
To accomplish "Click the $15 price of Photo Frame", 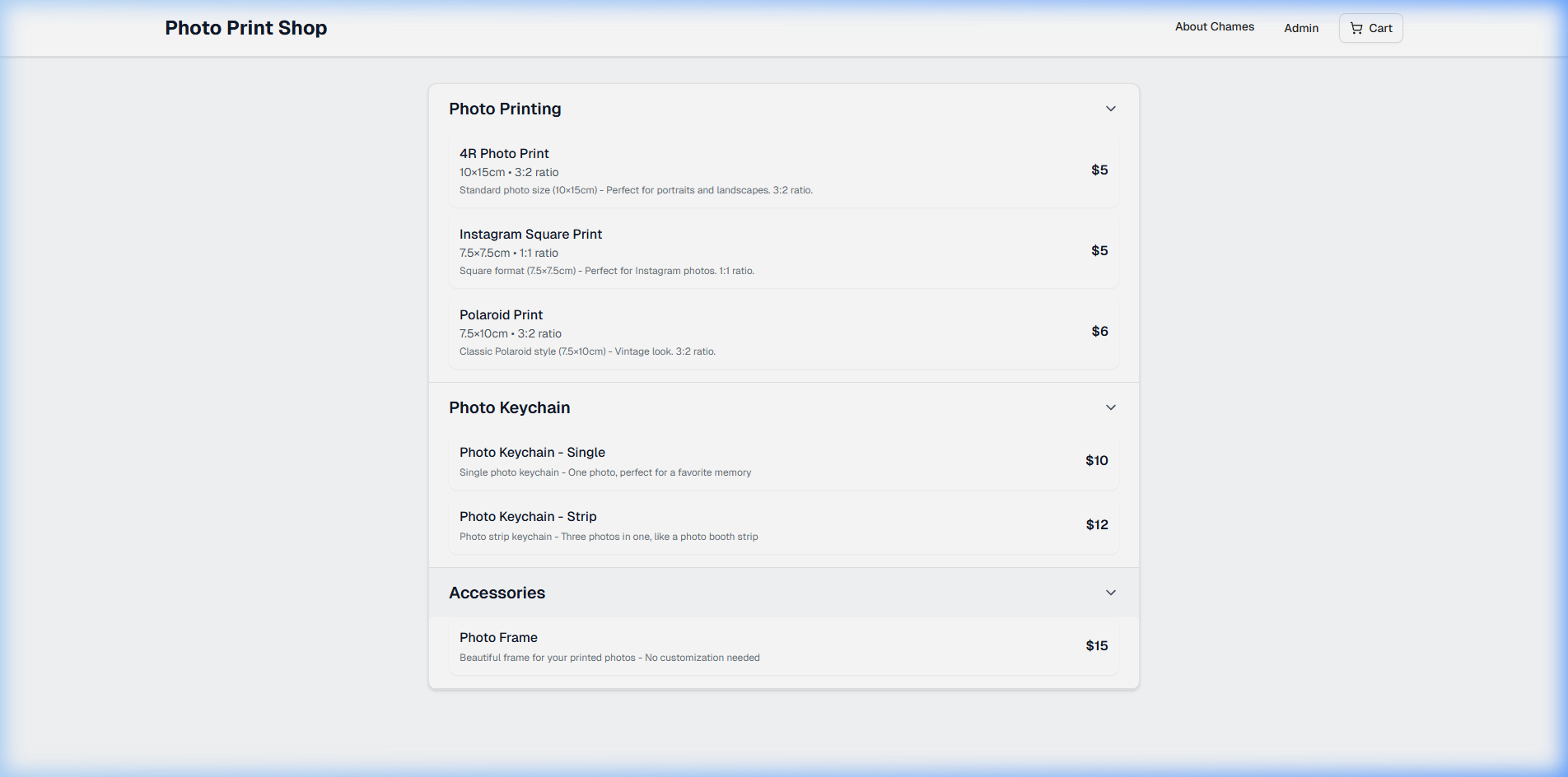I will (1096, 645).
